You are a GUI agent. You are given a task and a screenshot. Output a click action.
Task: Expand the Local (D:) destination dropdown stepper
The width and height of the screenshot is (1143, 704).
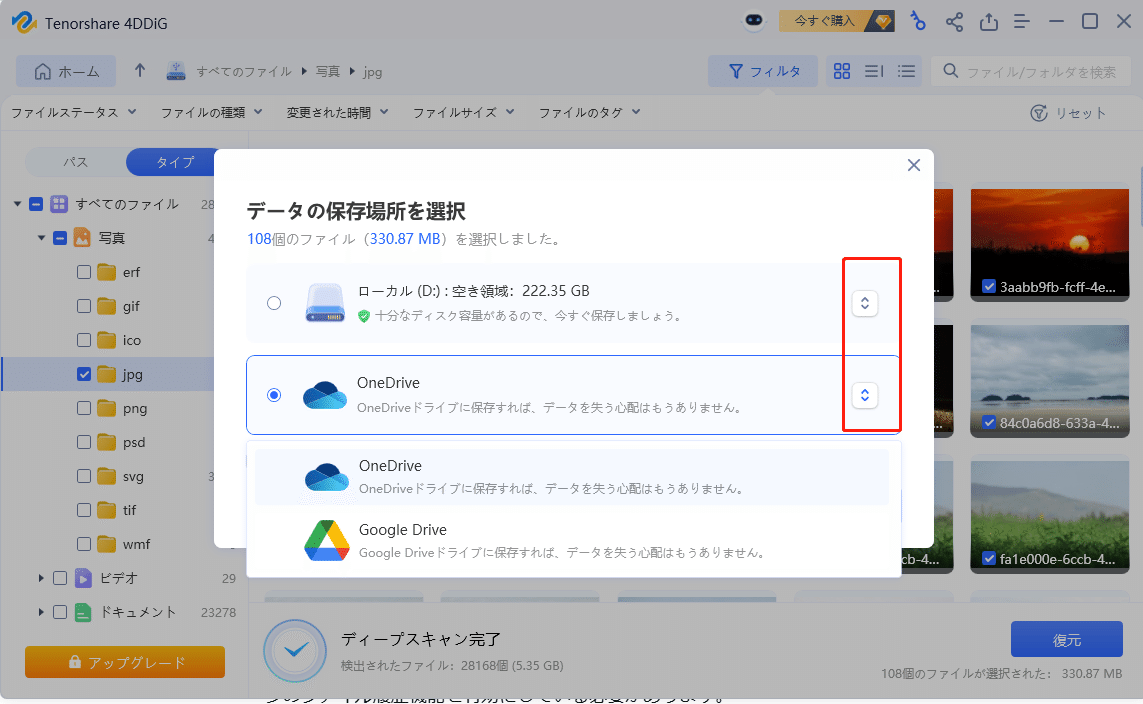[864, 303]
